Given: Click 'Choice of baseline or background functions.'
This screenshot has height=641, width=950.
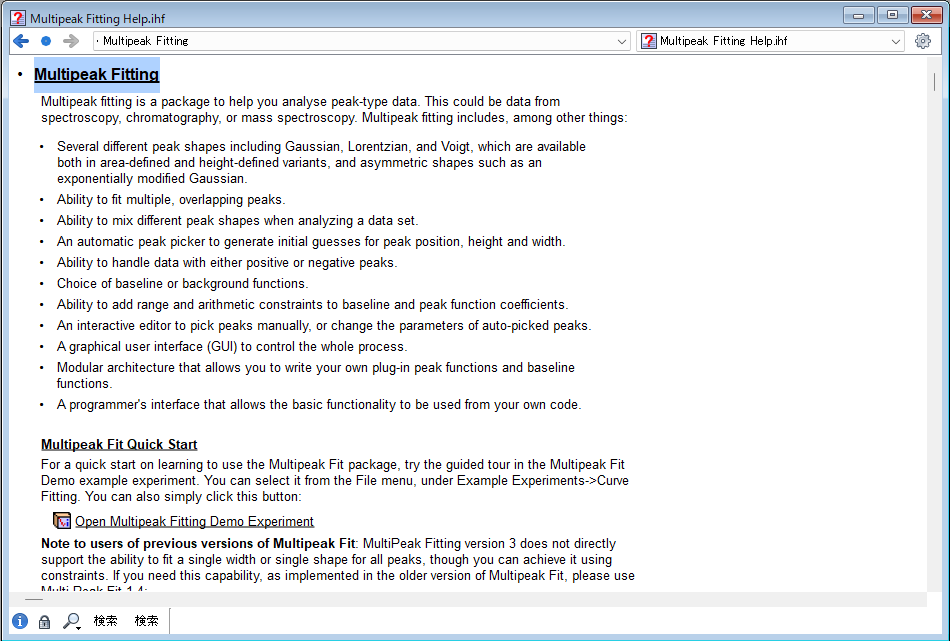Looking at the screenshot, I should pyautogui.click(x=182, y=284).
